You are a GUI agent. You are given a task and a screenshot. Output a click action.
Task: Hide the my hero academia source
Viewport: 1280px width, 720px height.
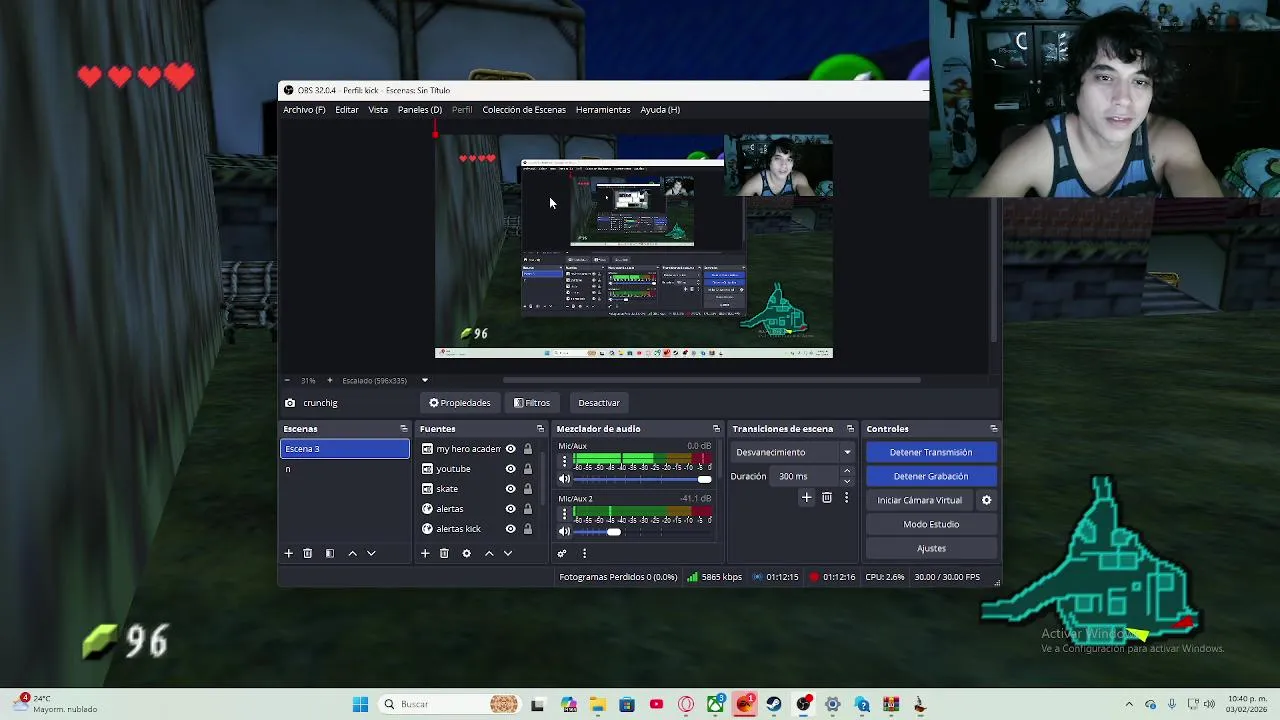(510, 449)
